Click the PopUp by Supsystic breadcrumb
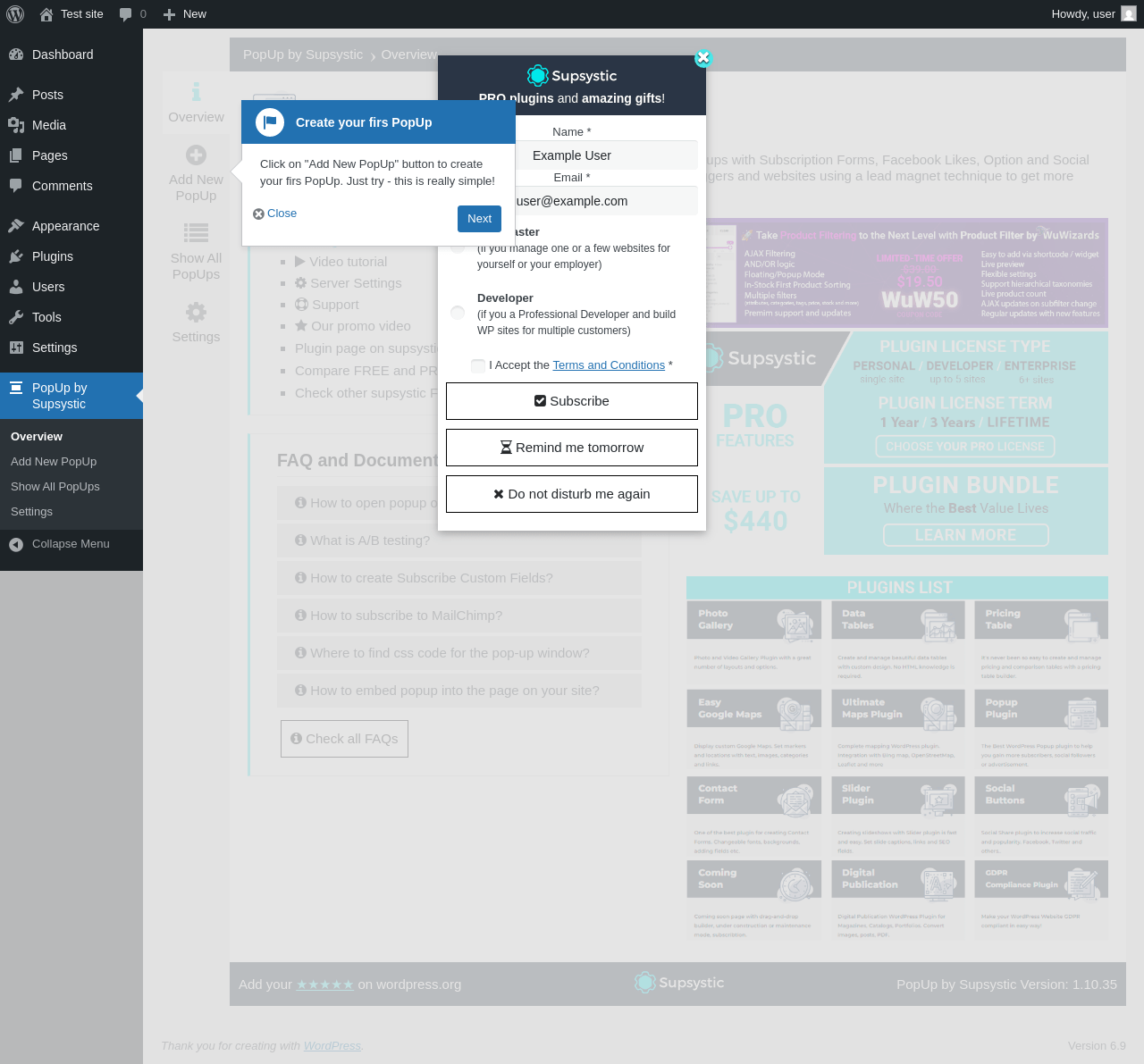 (303, 54)
